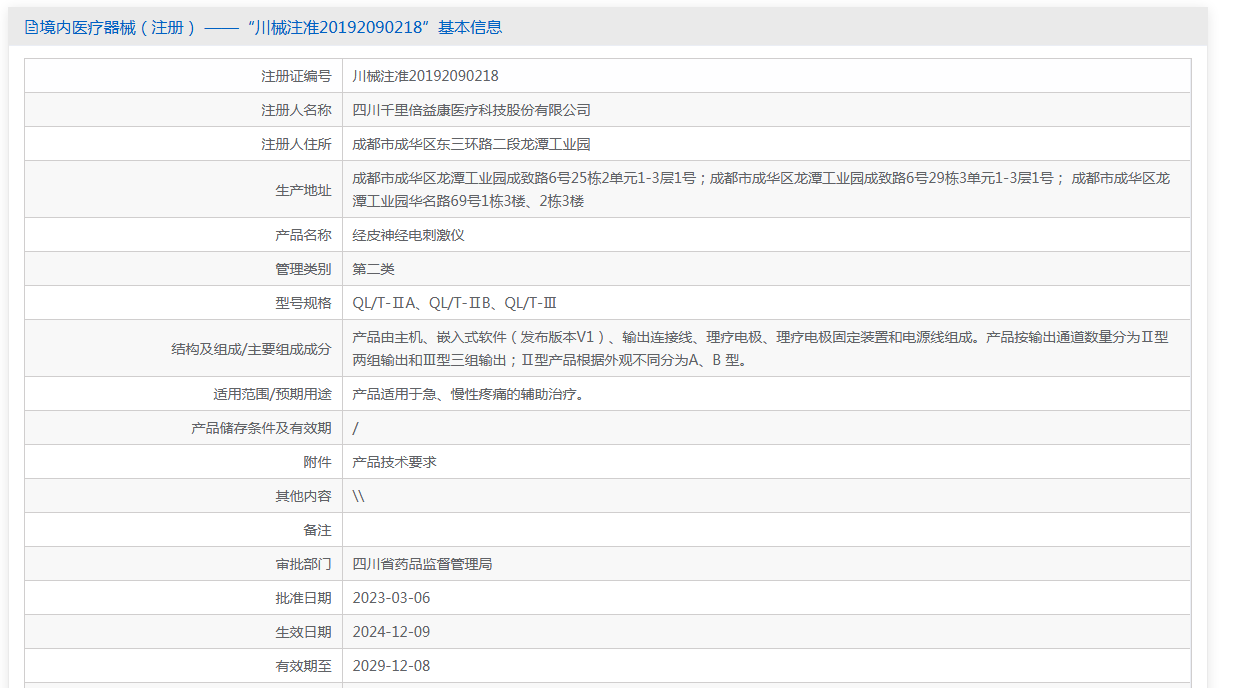This screenshot has height=688, width=1255.
Task: Click effective date 2024-12-09
Action: click(391, 632)
